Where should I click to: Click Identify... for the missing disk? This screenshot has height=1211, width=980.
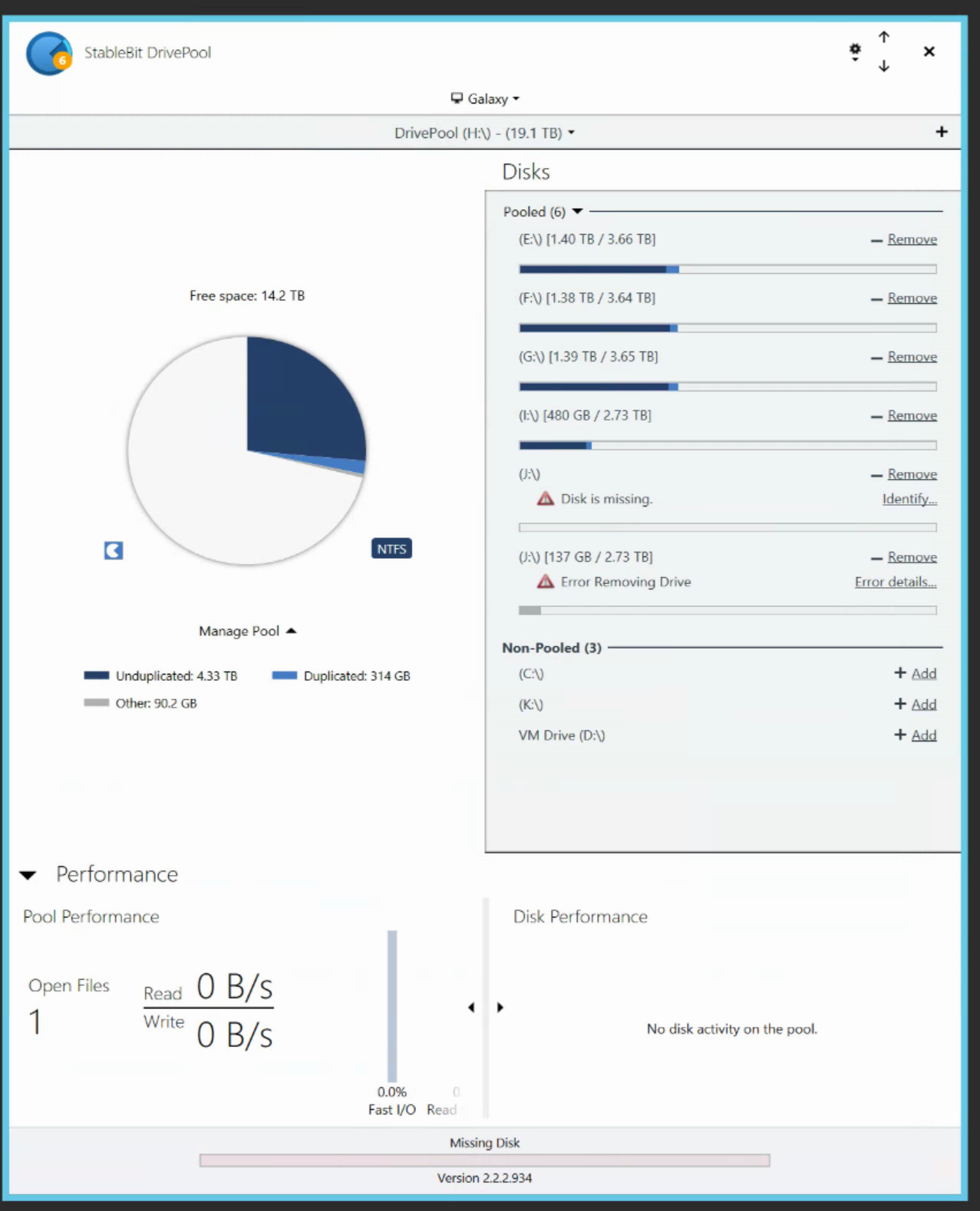click(x=909, y=499)
